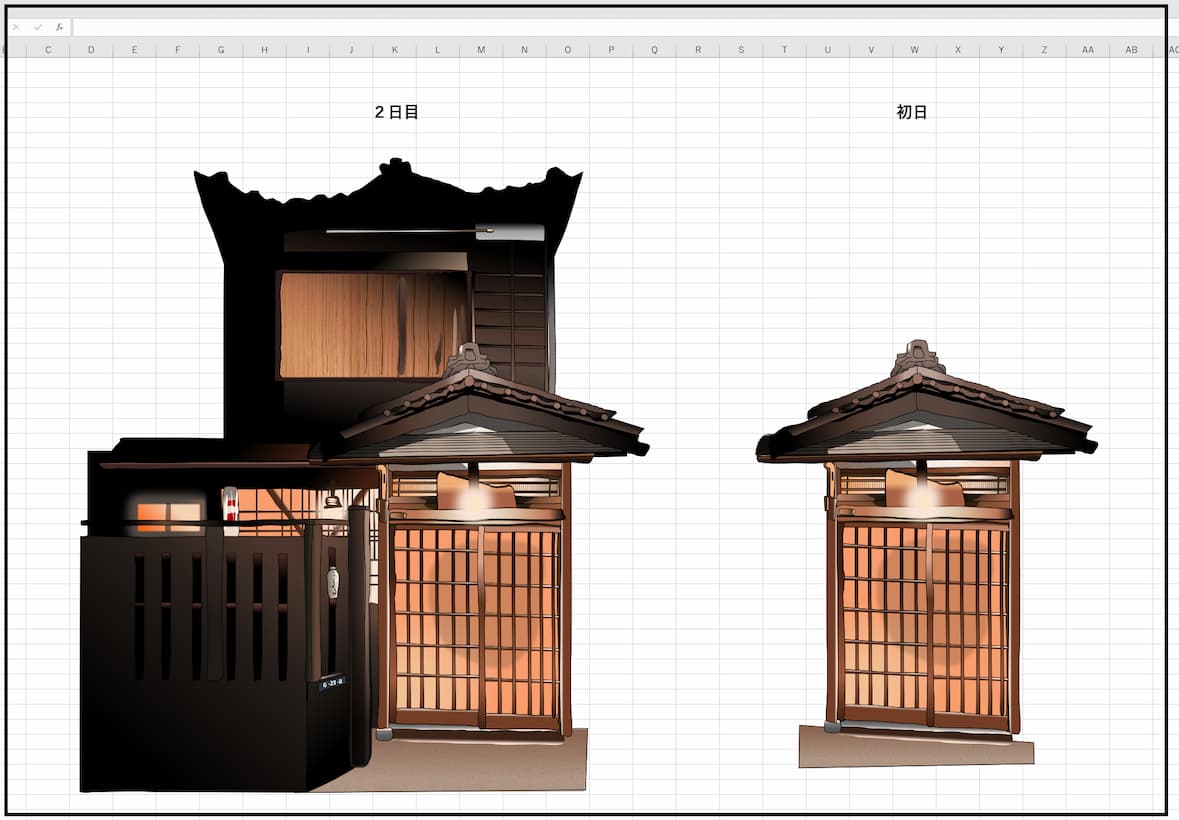Select the cell containing 2日目
The height and width of the screenshot is (820, 1179).
click(396, 112)
